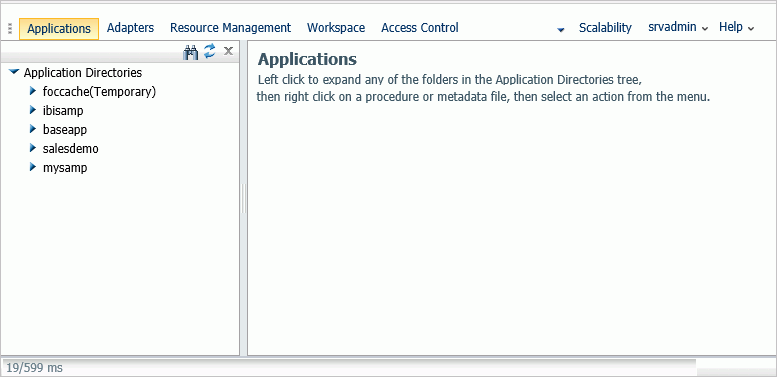Click the 19/599 ms status text

tap(35, 368)
